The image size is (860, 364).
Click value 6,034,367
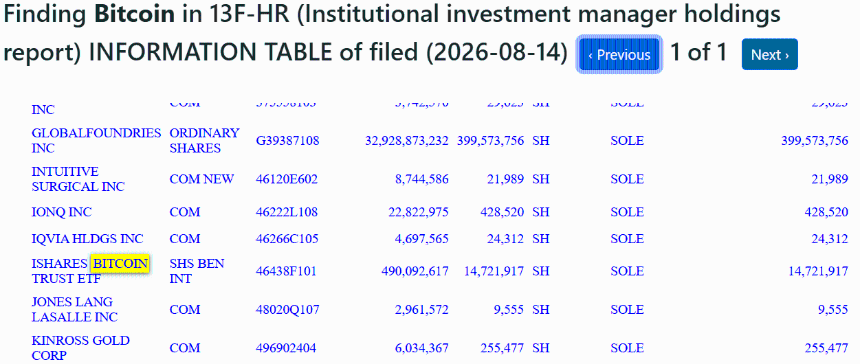point(421,348)
